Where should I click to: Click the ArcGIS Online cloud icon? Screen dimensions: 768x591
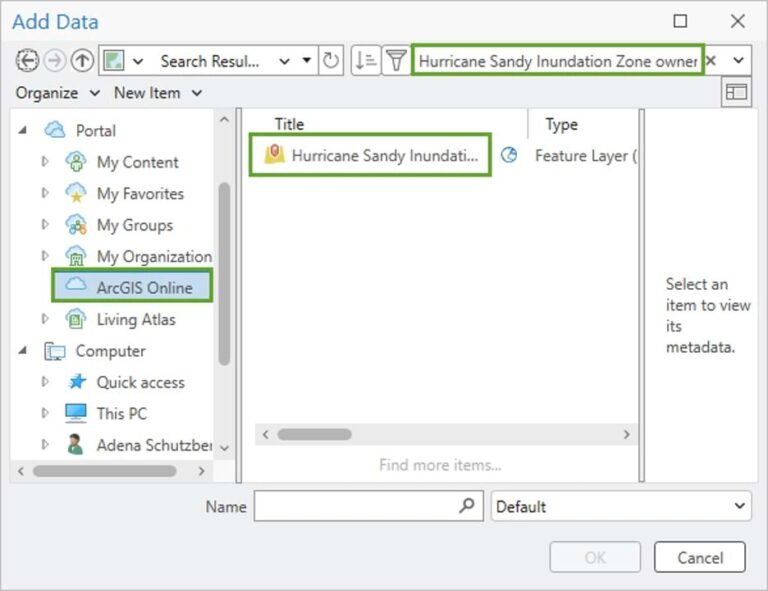76,284
